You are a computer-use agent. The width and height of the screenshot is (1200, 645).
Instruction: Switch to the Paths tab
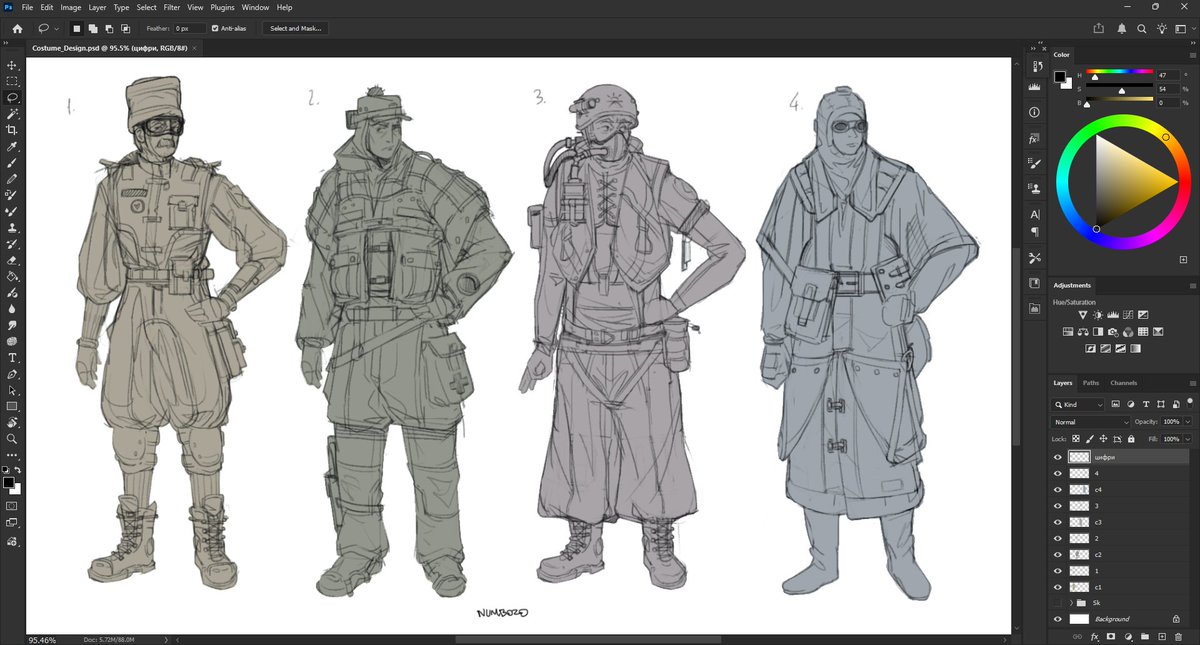tap(1091, 383)
